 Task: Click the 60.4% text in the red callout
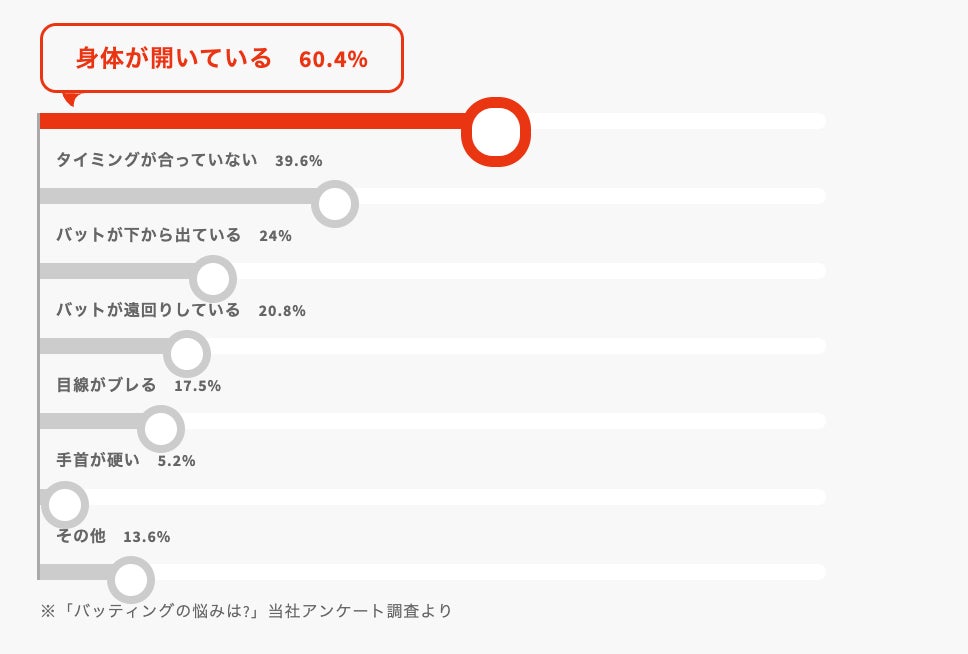point(333,59)
